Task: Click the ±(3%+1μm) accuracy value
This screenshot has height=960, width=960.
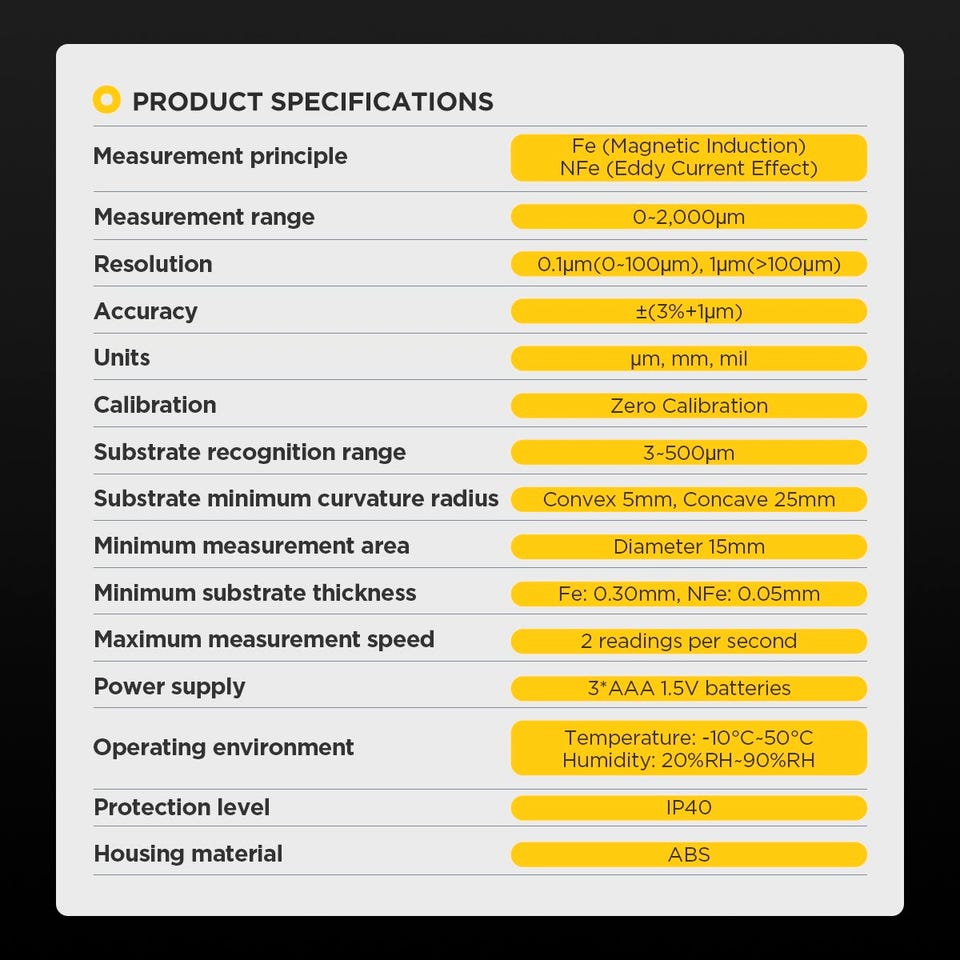Action: (x=689, y=311)
